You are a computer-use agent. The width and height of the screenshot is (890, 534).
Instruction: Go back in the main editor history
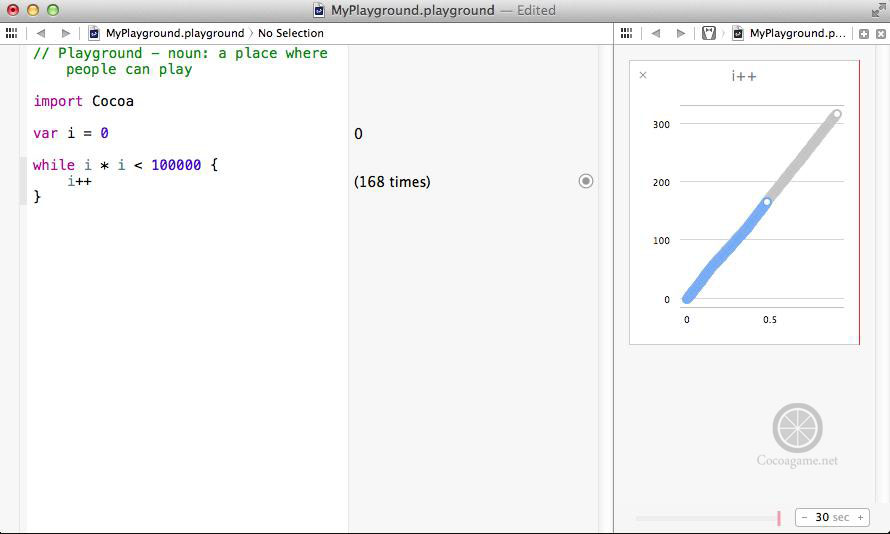(41, 33)
